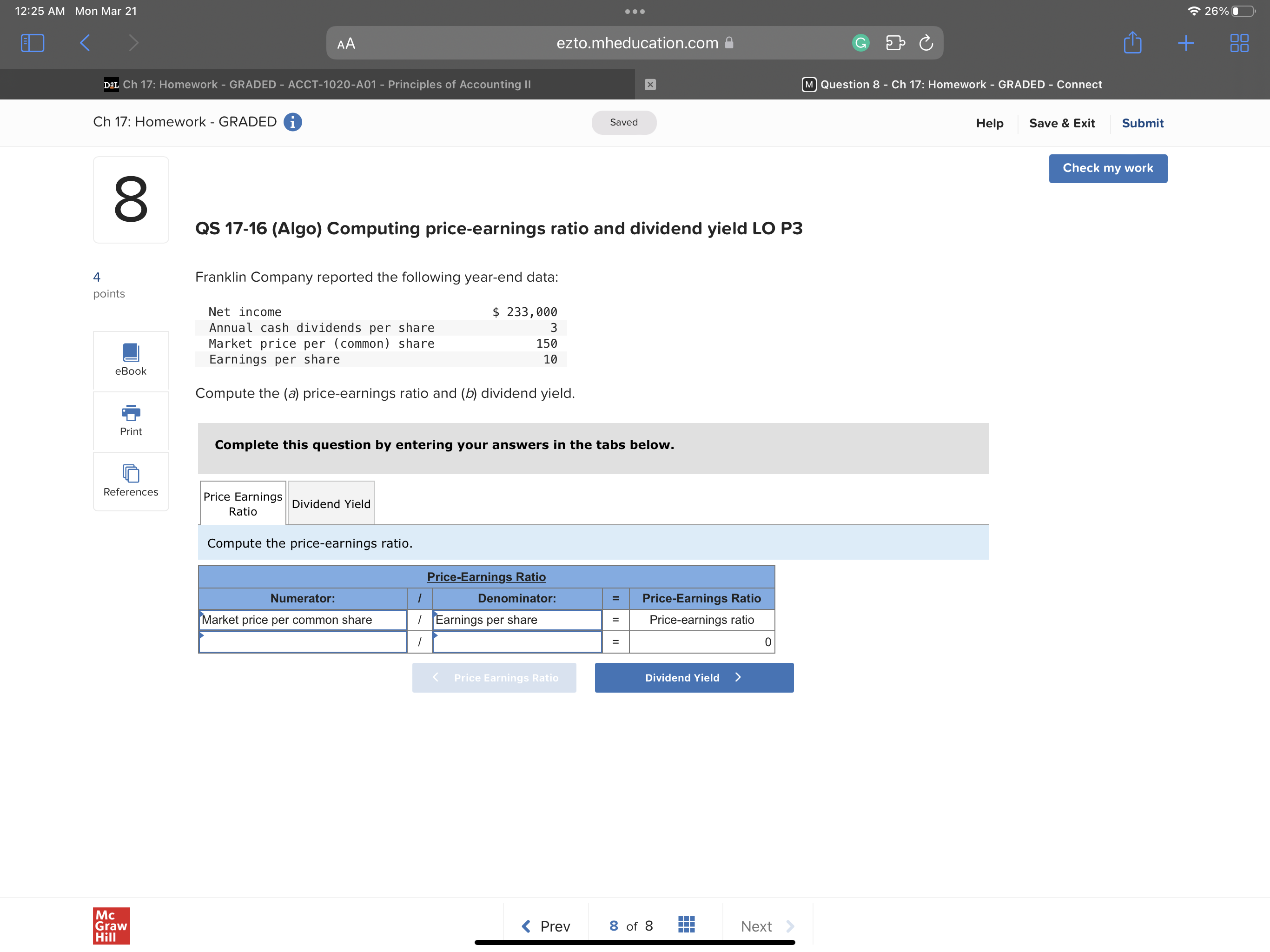Open the eBook resource
The height and width of the screenshot is (952, 1270).
pos(131,360)
